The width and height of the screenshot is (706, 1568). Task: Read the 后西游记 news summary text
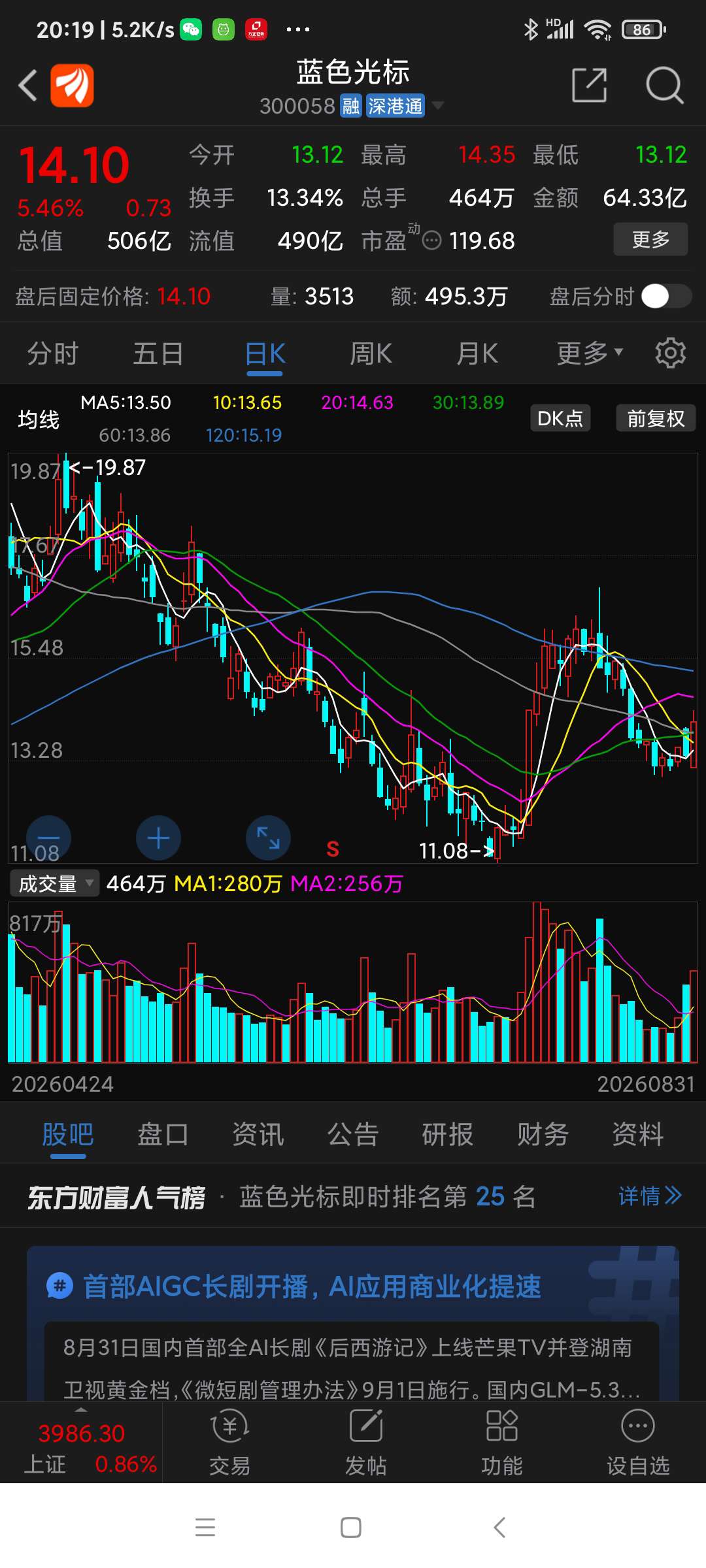point(352,1369)
